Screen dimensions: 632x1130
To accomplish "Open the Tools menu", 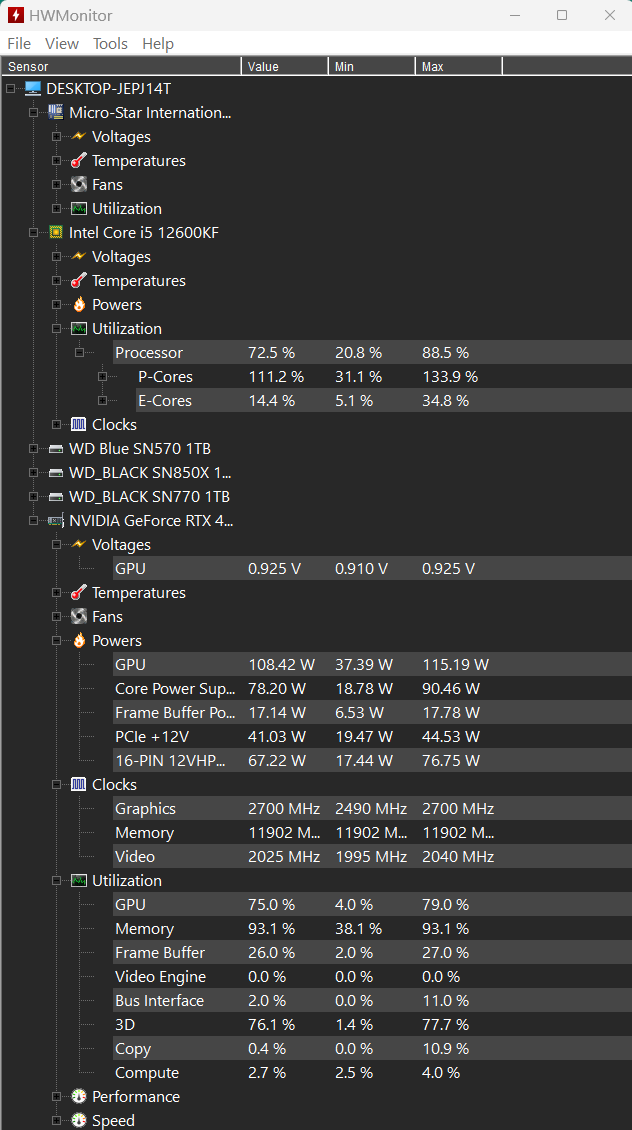I will 110,43.
